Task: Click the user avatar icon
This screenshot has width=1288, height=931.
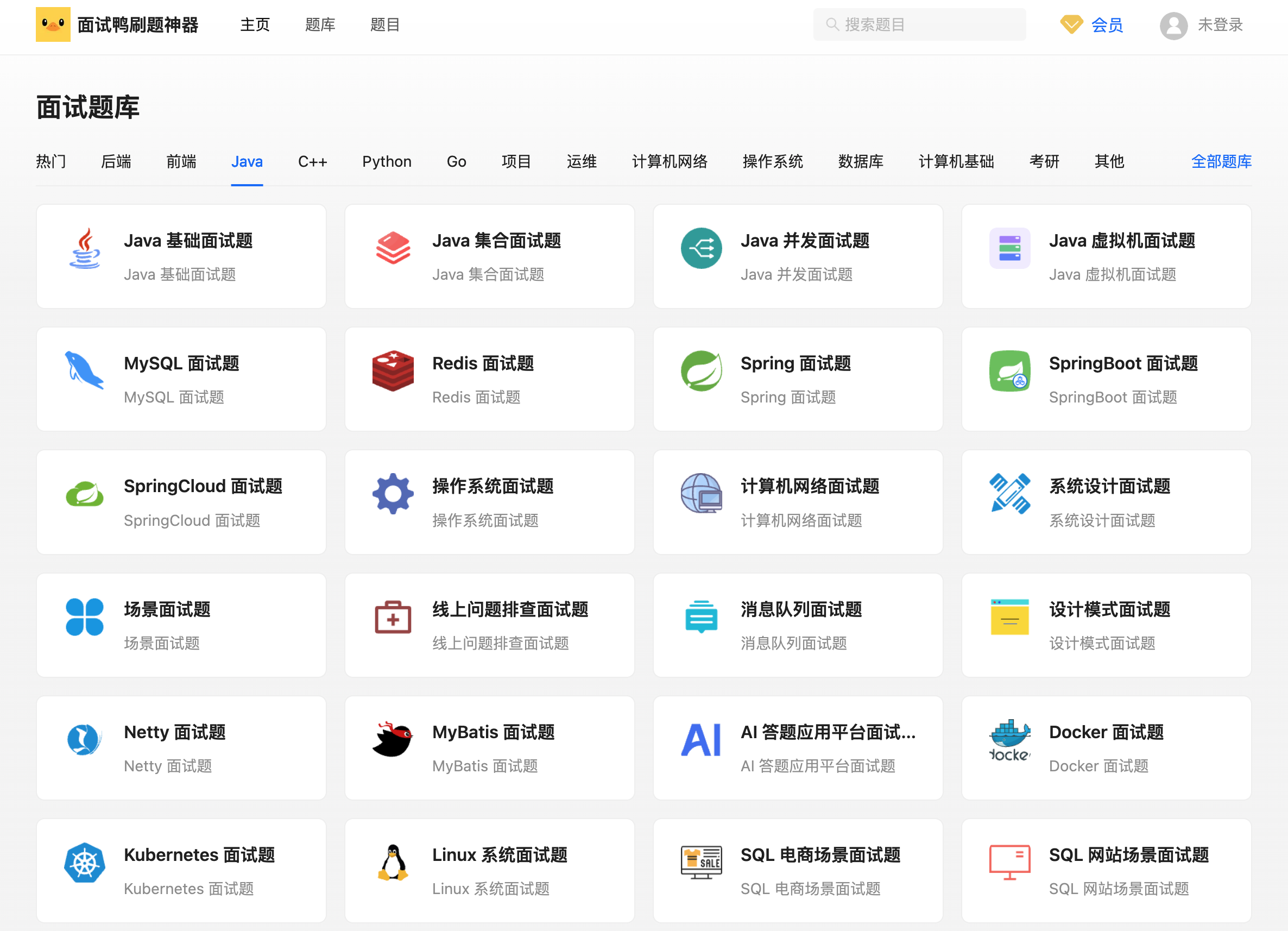Action: [x=1174, y=26]
